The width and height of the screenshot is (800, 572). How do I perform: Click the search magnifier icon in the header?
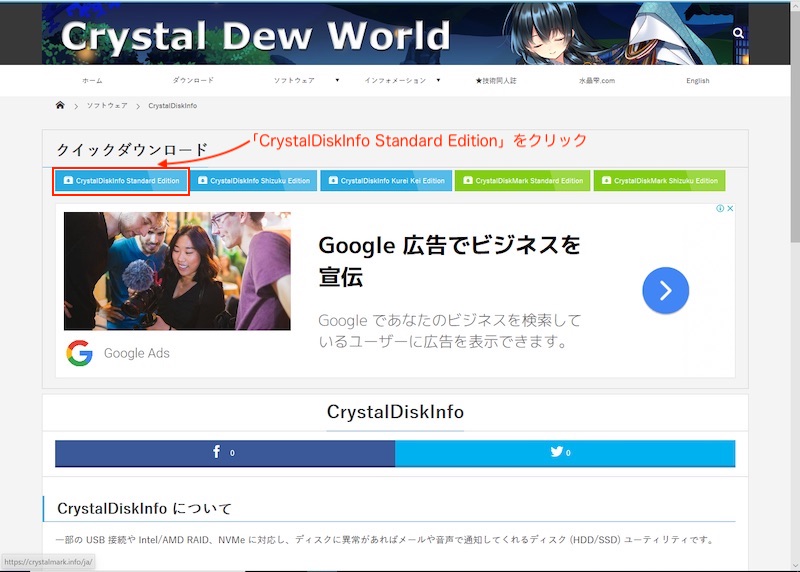click(738, 33)
